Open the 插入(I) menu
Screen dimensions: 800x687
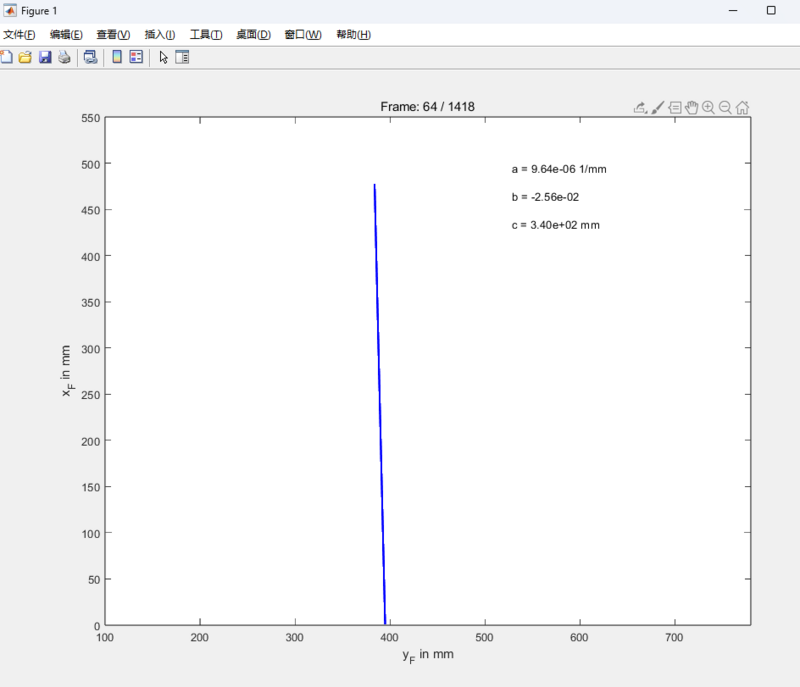coord(160,34)
